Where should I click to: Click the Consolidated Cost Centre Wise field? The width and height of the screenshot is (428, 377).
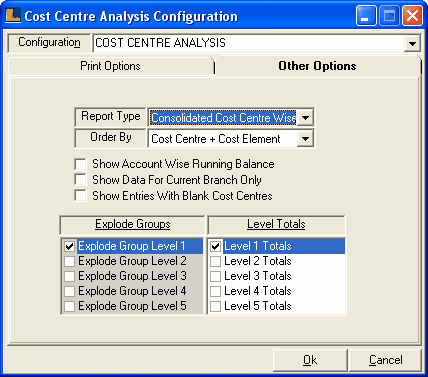pos(223,118)
